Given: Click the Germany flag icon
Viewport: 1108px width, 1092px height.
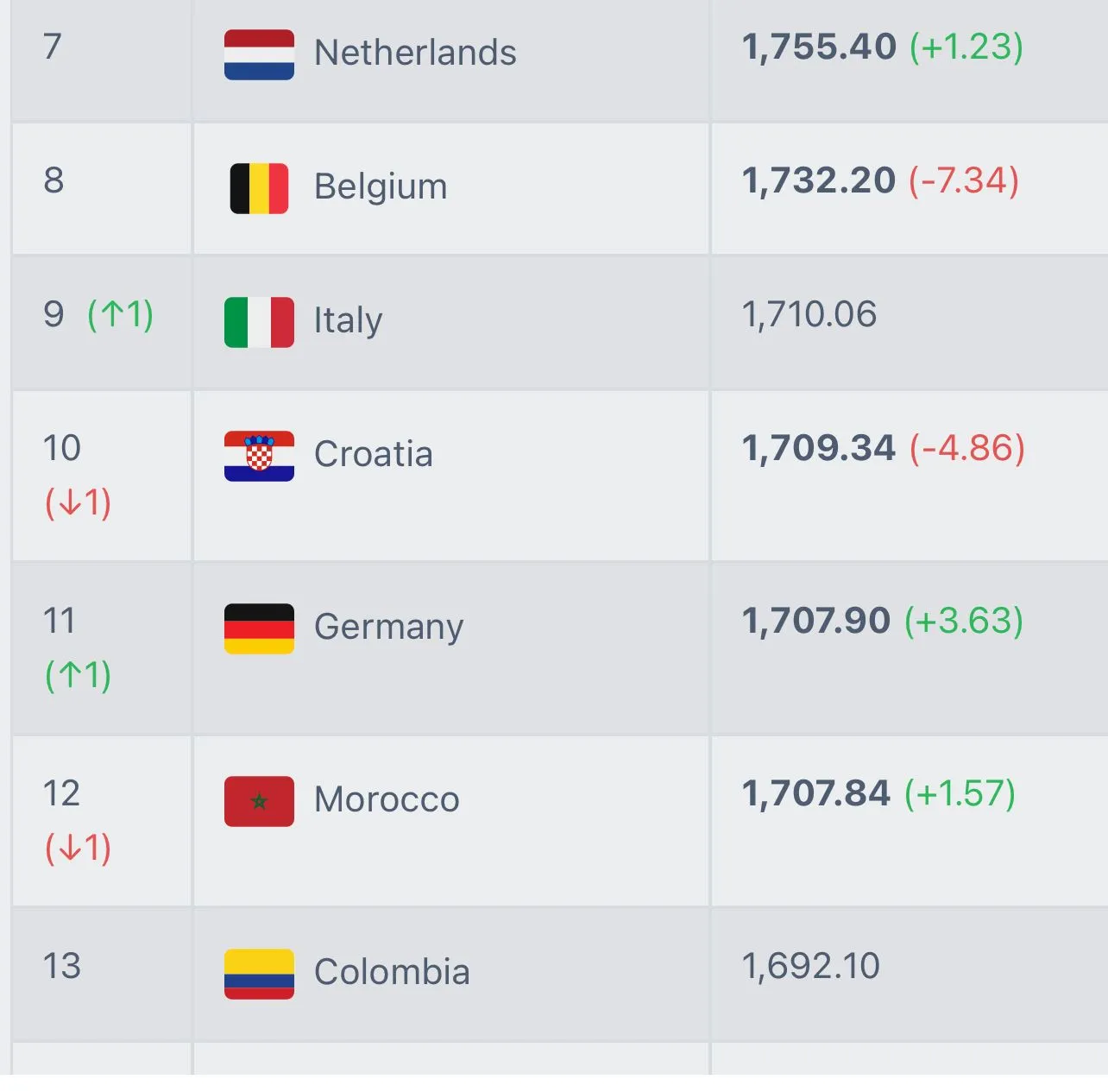Looking at the screenshot, I should point(259,628).
